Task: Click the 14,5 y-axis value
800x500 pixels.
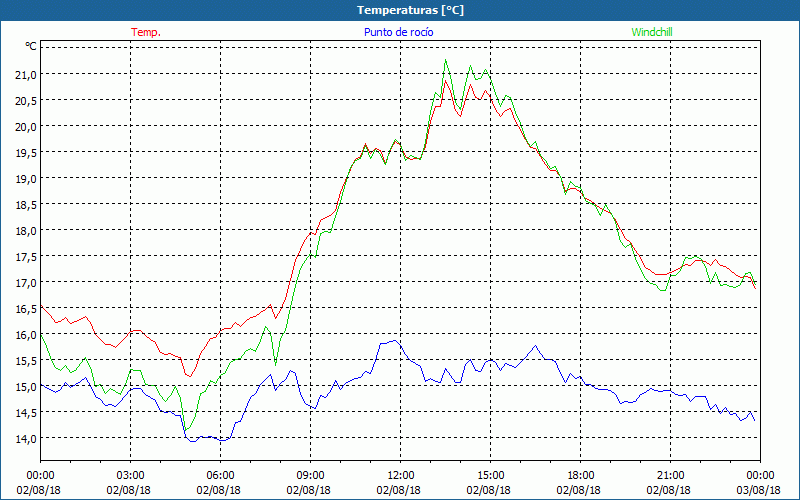Action: tap(26, 413)
